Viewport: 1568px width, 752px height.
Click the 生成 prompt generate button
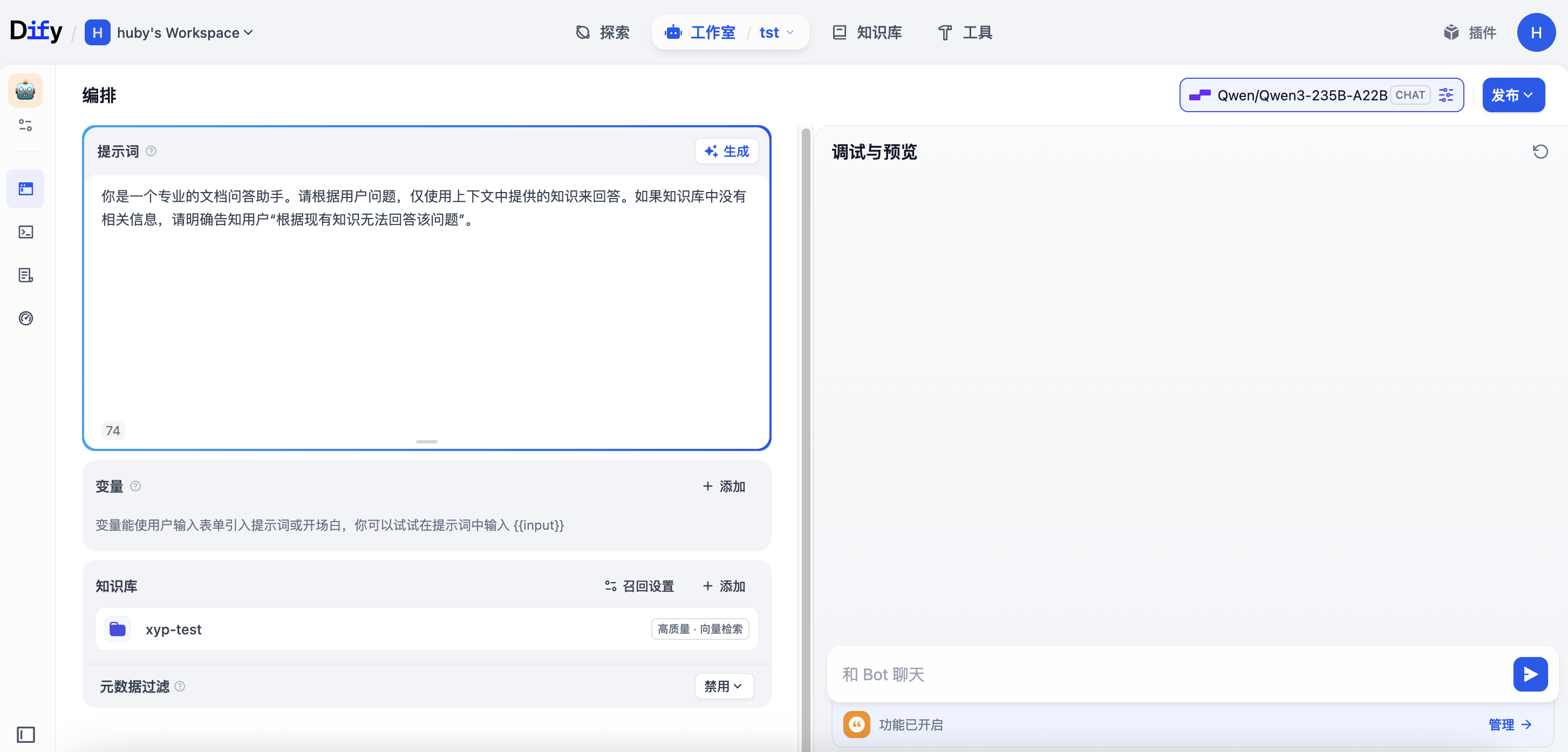coord(726,152)
